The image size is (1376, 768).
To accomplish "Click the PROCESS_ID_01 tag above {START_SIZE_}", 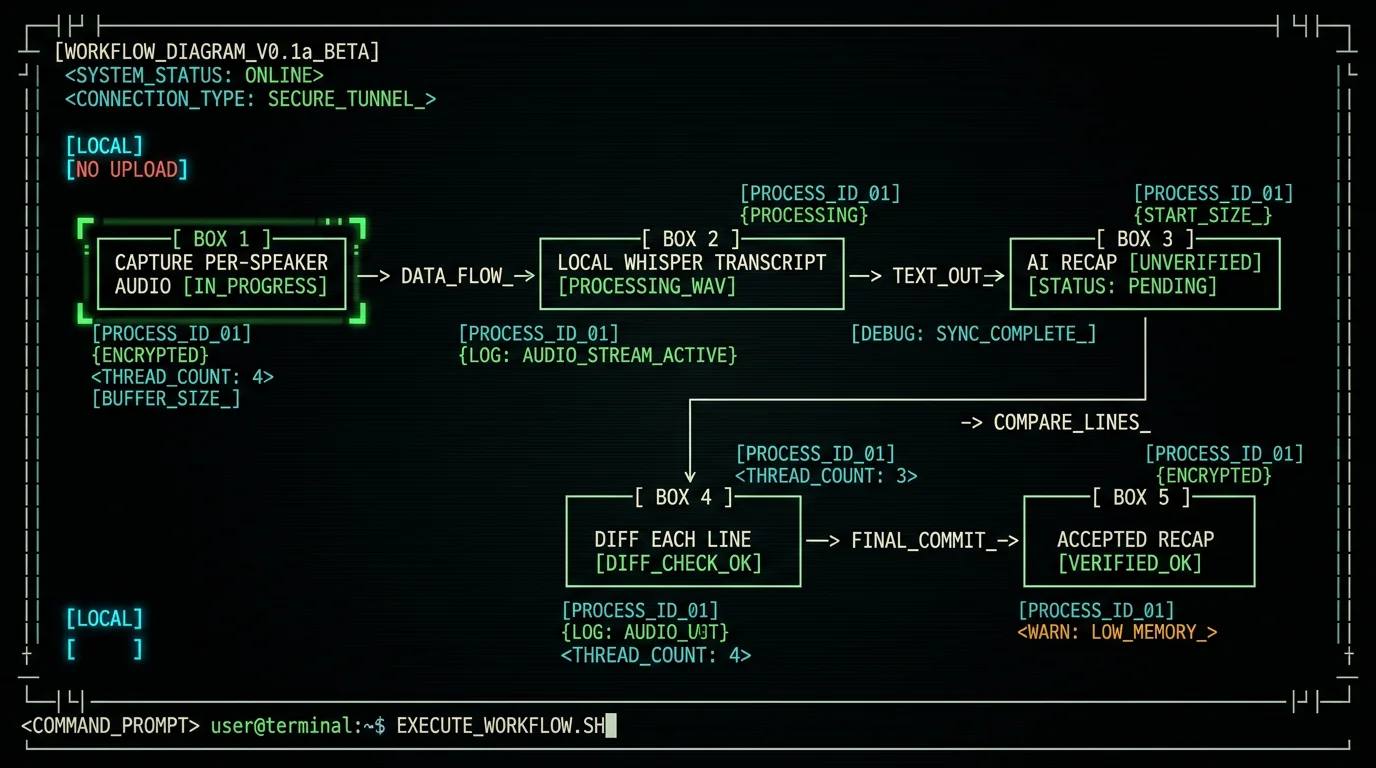I will 1213,193.
